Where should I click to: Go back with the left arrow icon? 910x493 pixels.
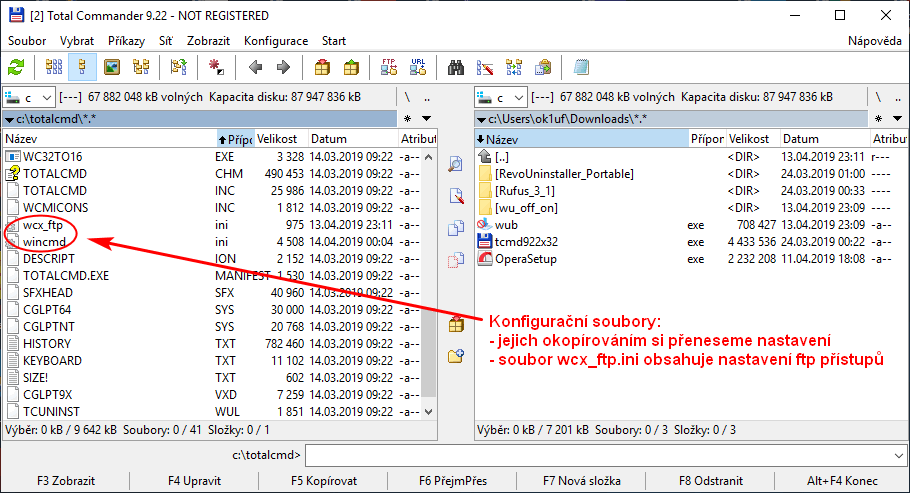click(255, 67)
